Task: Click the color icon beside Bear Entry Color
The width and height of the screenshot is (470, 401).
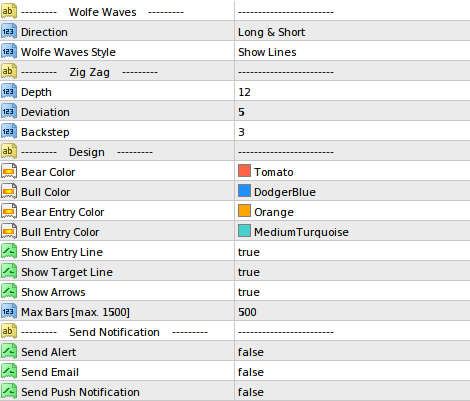Action: [x=9, y=211]
